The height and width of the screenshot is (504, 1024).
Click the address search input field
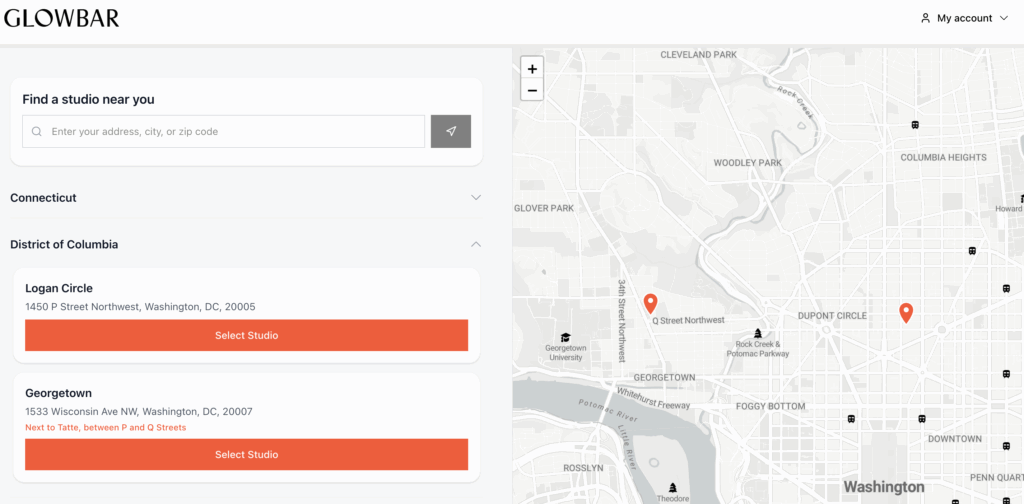click(x=235, y=132)
